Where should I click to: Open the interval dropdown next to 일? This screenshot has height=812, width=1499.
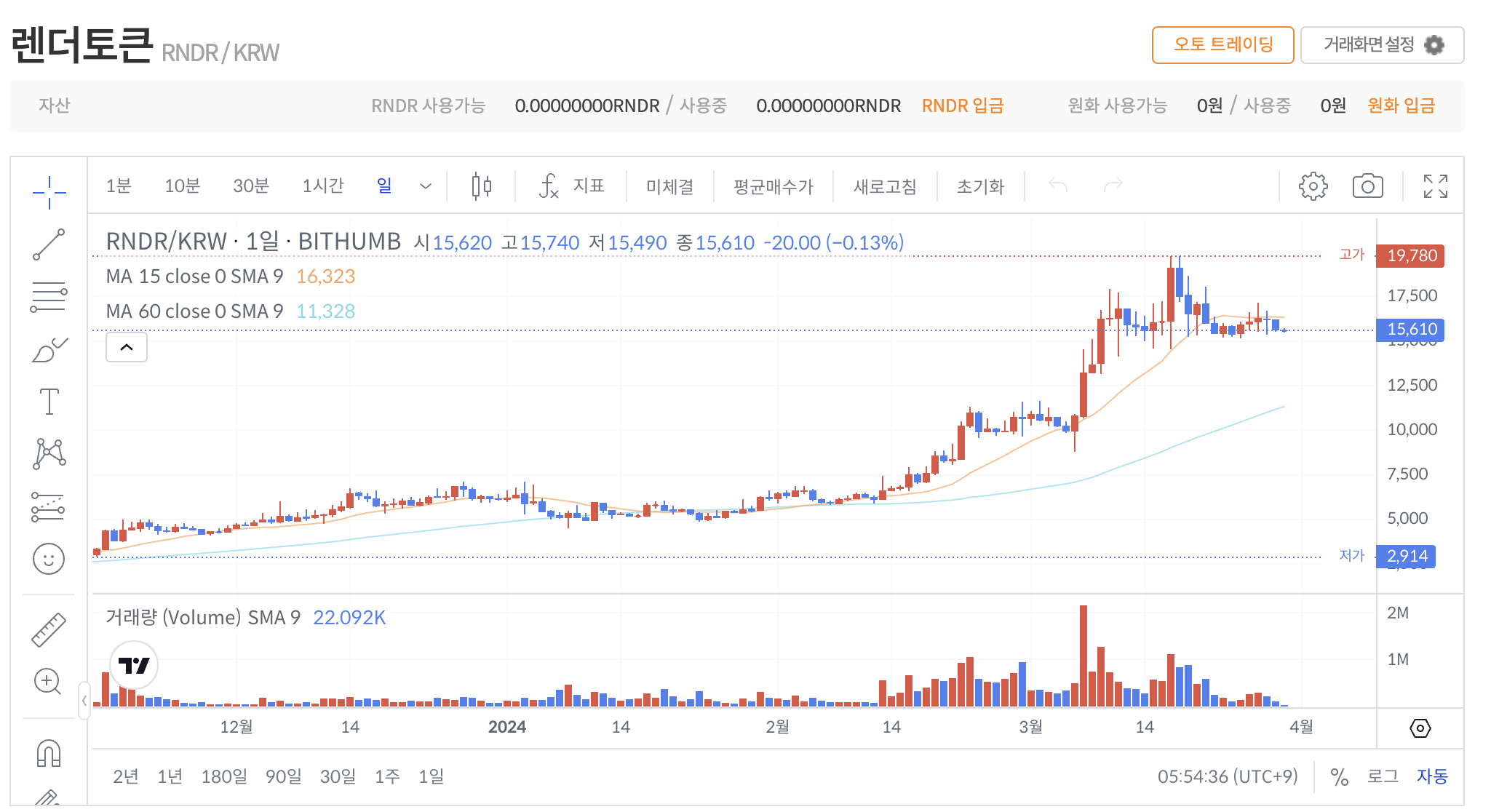pos(426,186)
